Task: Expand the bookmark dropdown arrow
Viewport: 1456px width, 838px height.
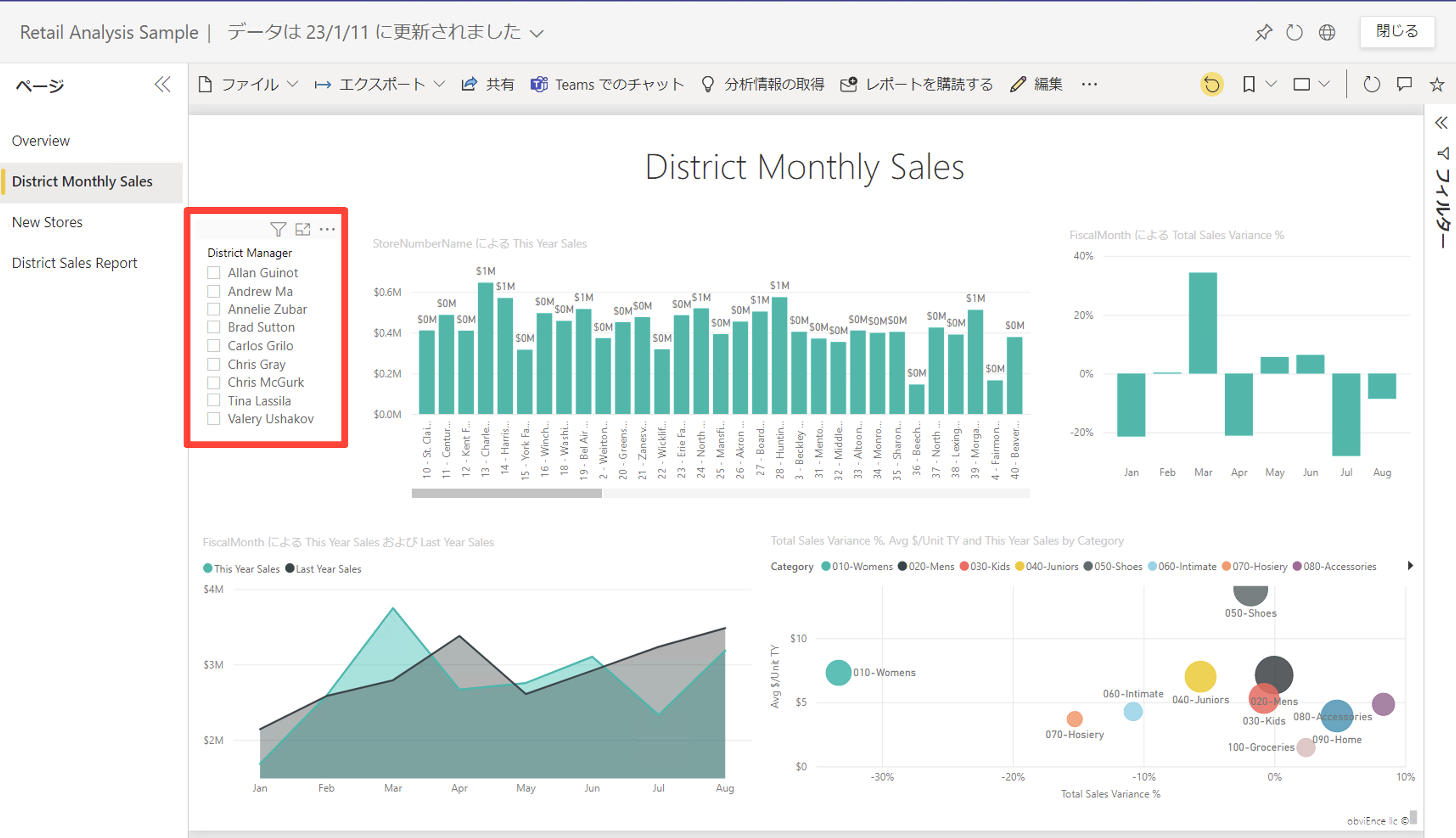Action: click(1271, 84)
